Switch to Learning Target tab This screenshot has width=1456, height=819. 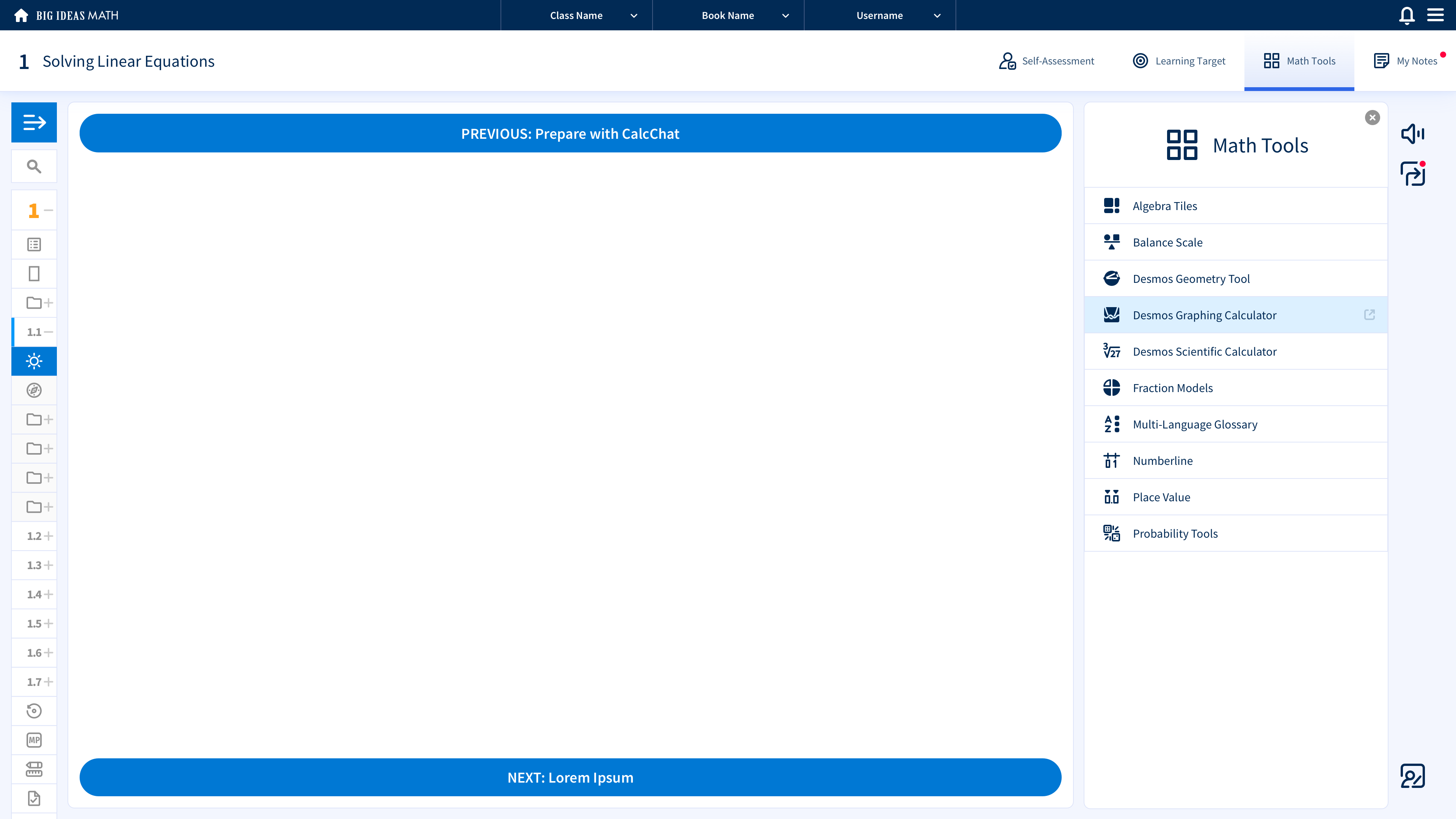tap(1179, 61)
